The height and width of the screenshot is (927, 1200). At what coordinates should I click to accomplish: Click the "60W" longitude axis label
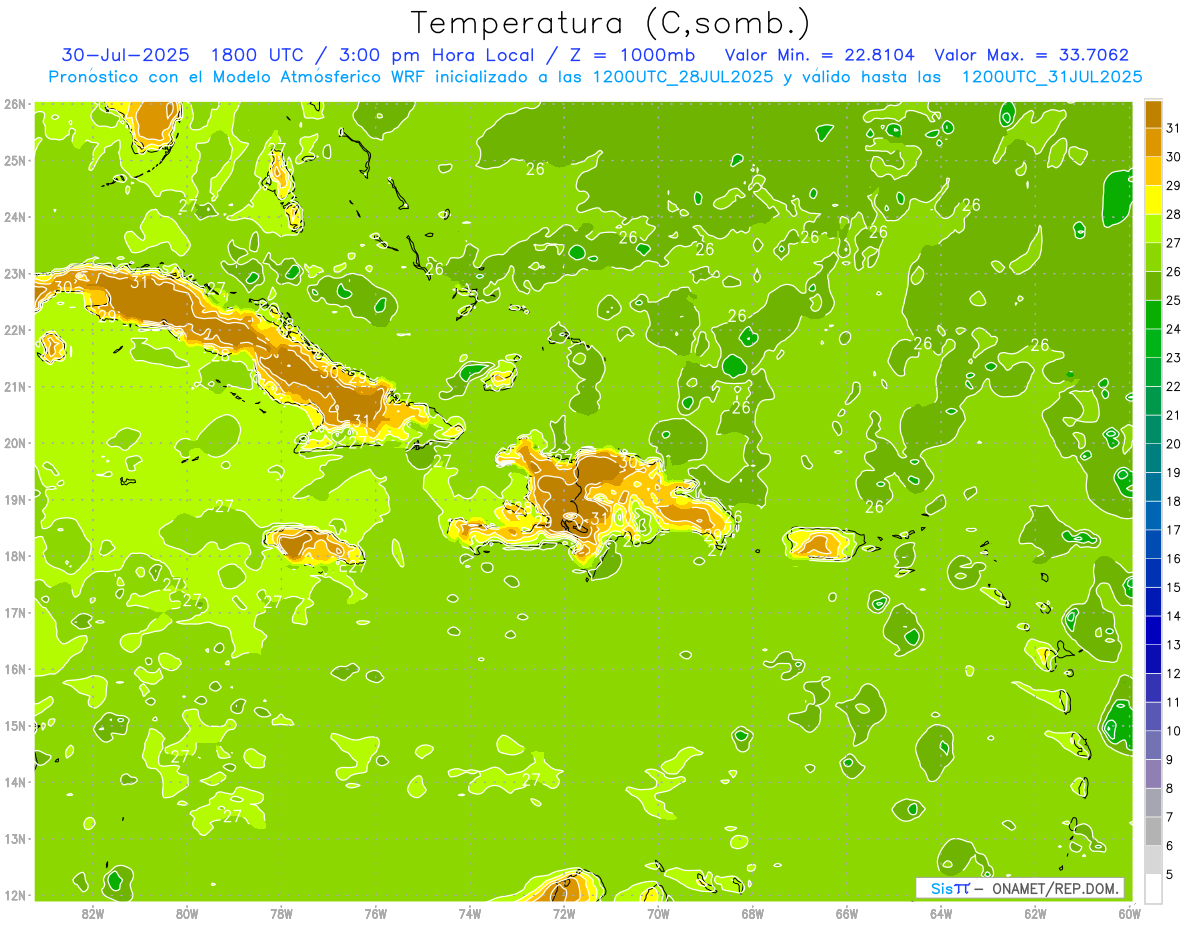coord(1130,914)
